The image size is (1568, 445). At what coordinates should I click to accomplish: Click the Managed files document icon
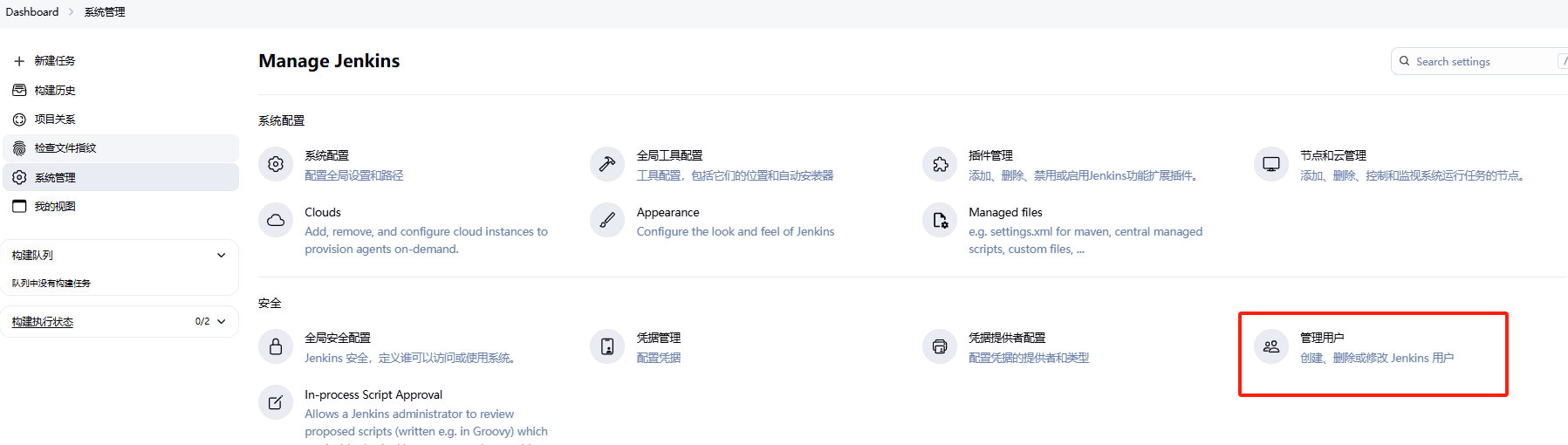click(x=940, y=220)
